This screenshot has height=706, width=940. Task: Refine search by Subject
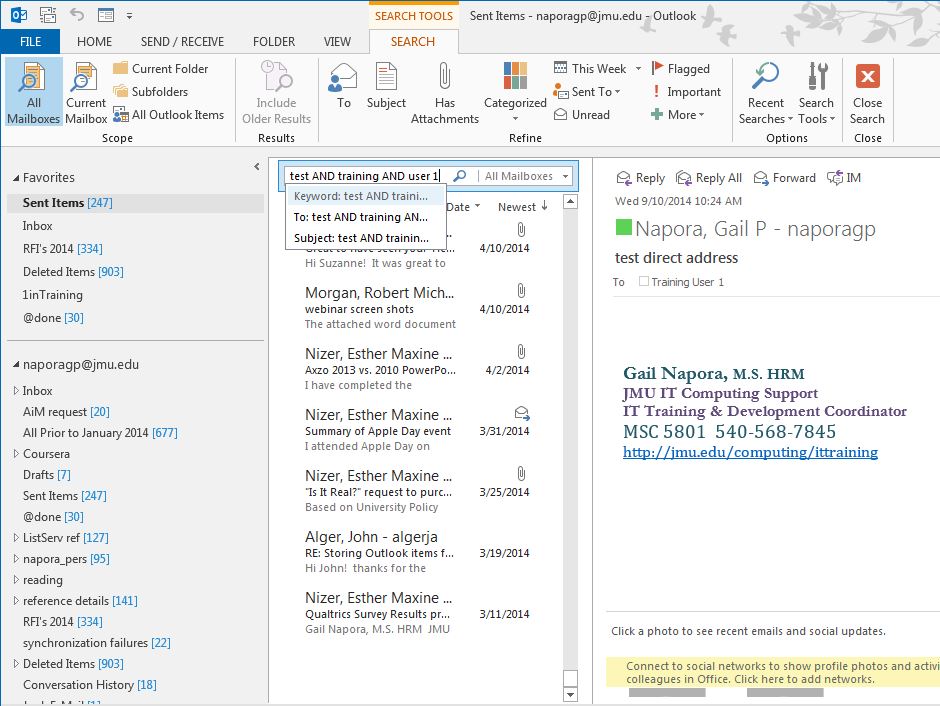386,87
